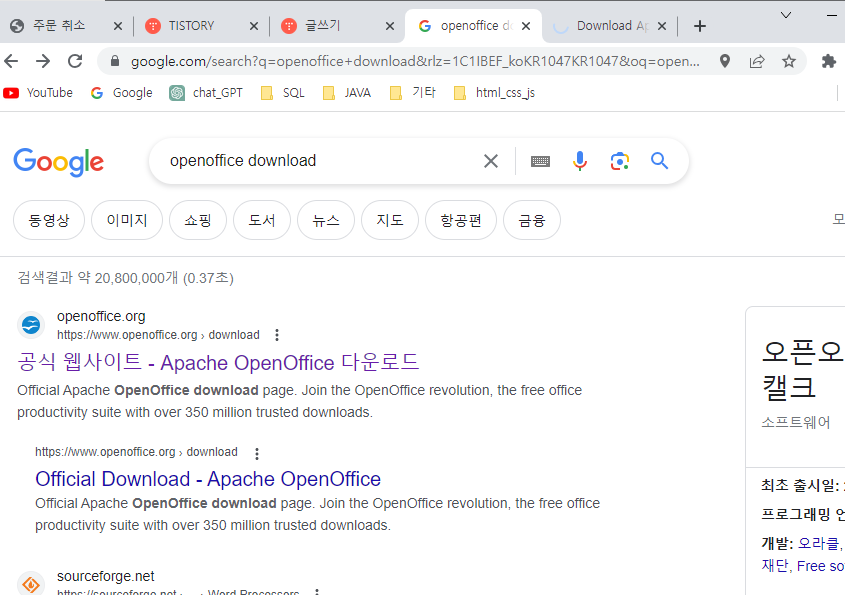Open 공식 웹사이트 - Apache OpenOffice 다운로드 result
Image resolution: width=845 pixels, height=595 pixels.
[218, 362]
